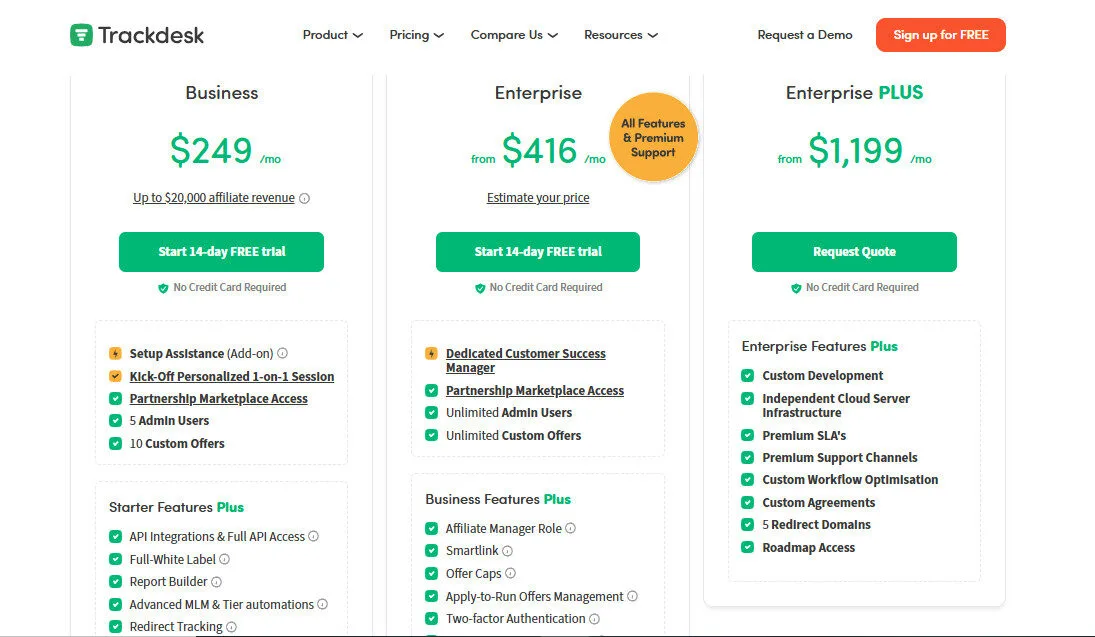Viewport: 1095px width, 637px height.
Task: Click the green checkmark next to Custom Development
Action: point(748,375)
